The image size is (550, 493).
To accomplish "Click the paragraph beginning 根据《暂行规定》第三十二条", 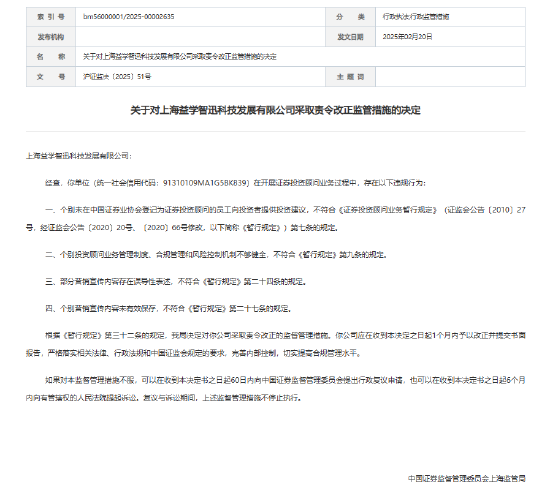I will coord(276,344).
